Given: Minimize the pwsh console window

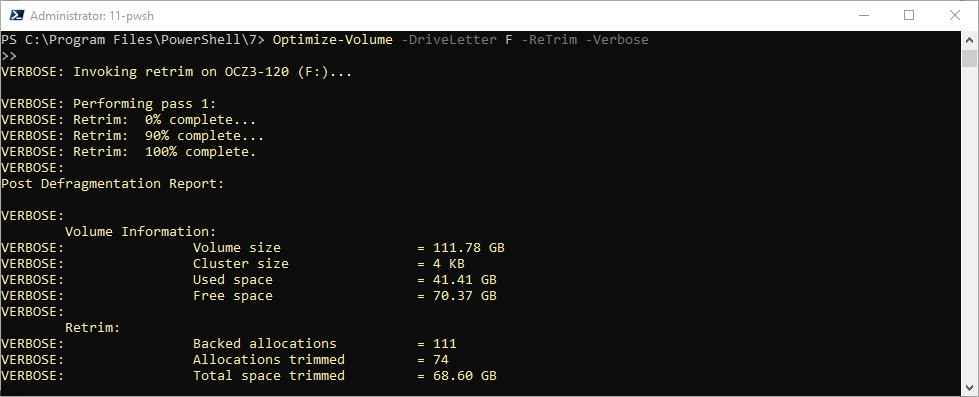Looking at the screenshot, I should [863, 16].
